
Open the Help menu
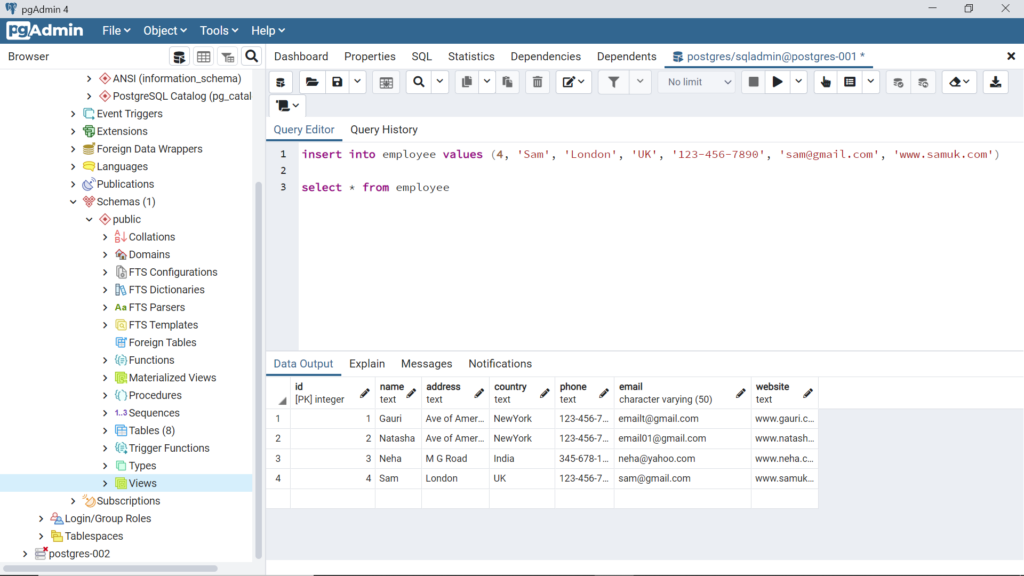pyautogui.click(x=268, y=31)
